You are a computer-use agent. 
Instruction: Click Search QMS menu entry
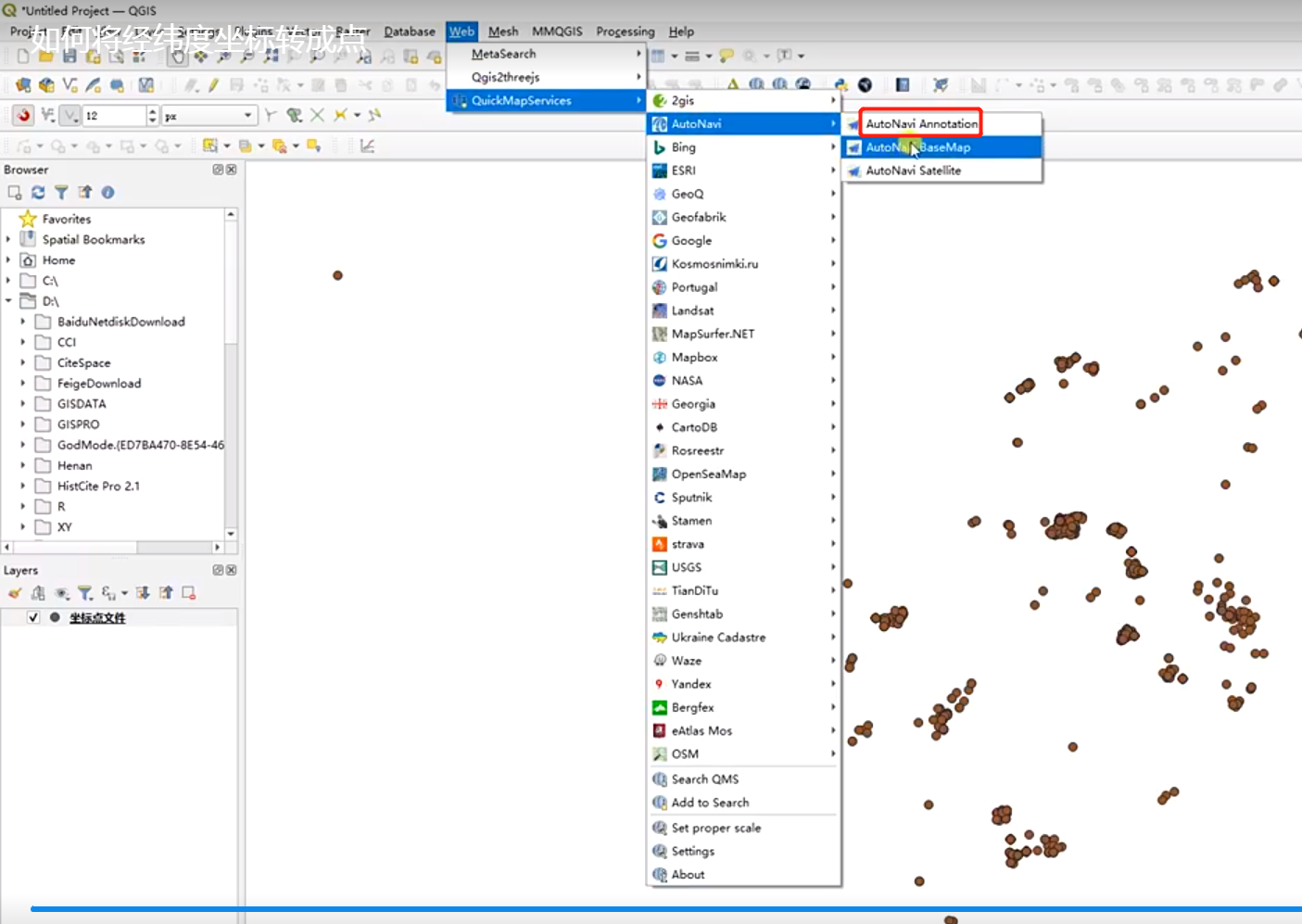coord(743,779)
